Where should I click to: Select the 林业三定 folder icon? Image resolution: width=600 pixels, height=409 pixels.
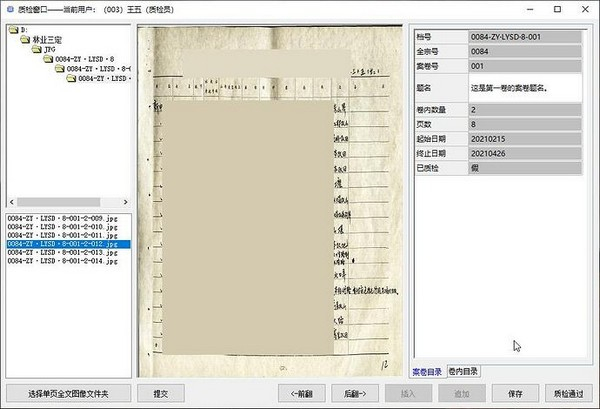coord(25,39)
